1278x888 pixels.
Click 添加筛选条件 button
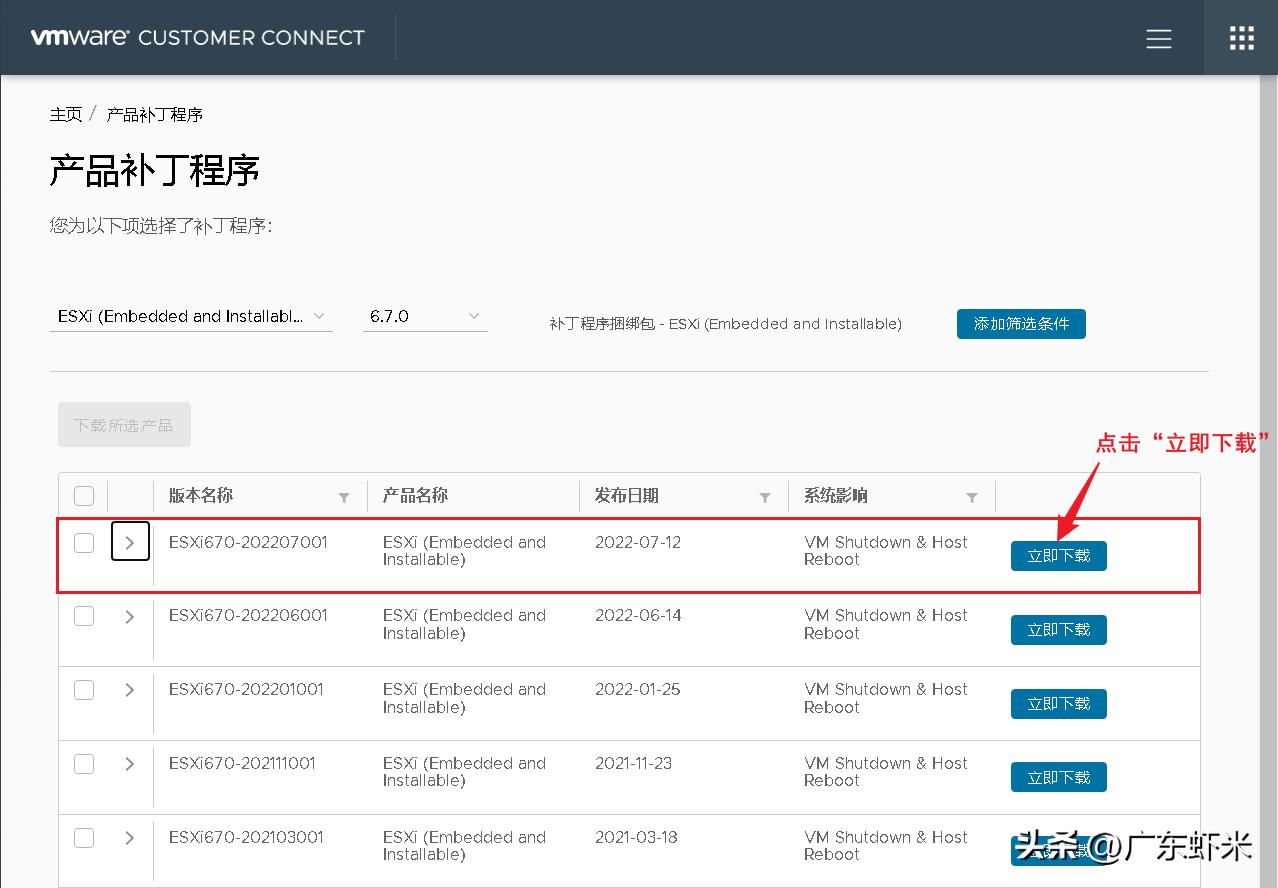tap(1021, 323)
